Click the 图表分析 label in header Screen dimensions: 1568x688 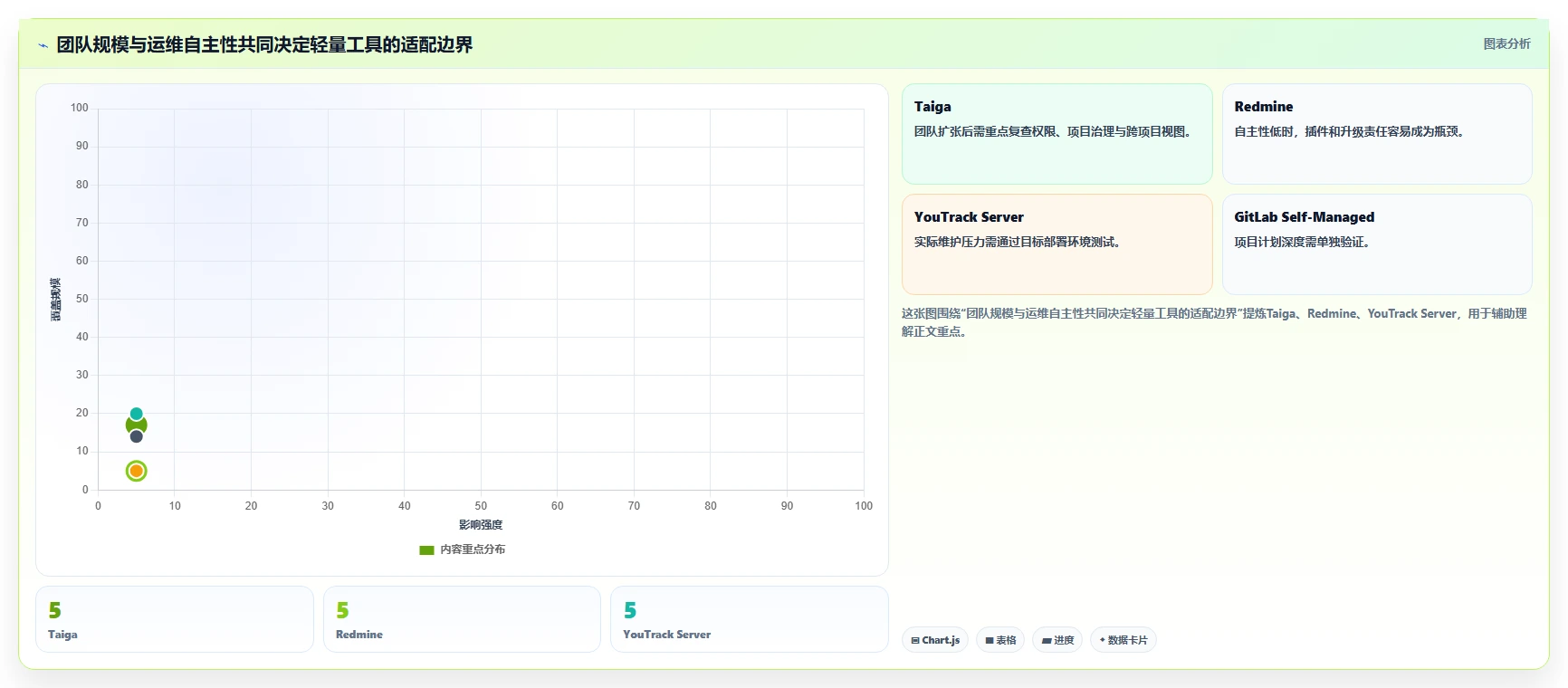coord(1506,43)
